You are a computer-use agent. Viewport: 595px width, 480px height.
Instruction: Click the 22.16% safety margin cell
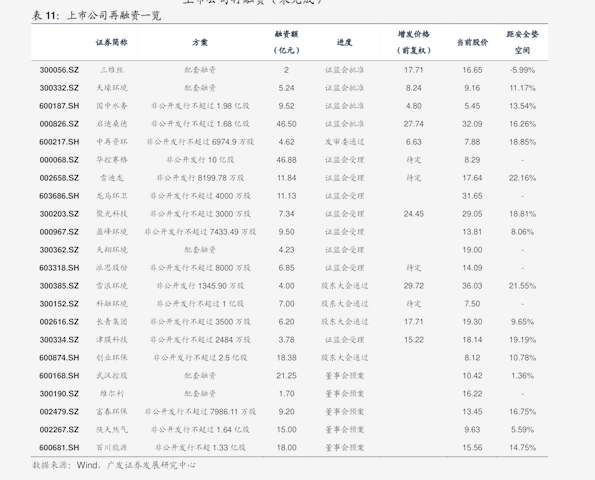click(523, 178)
